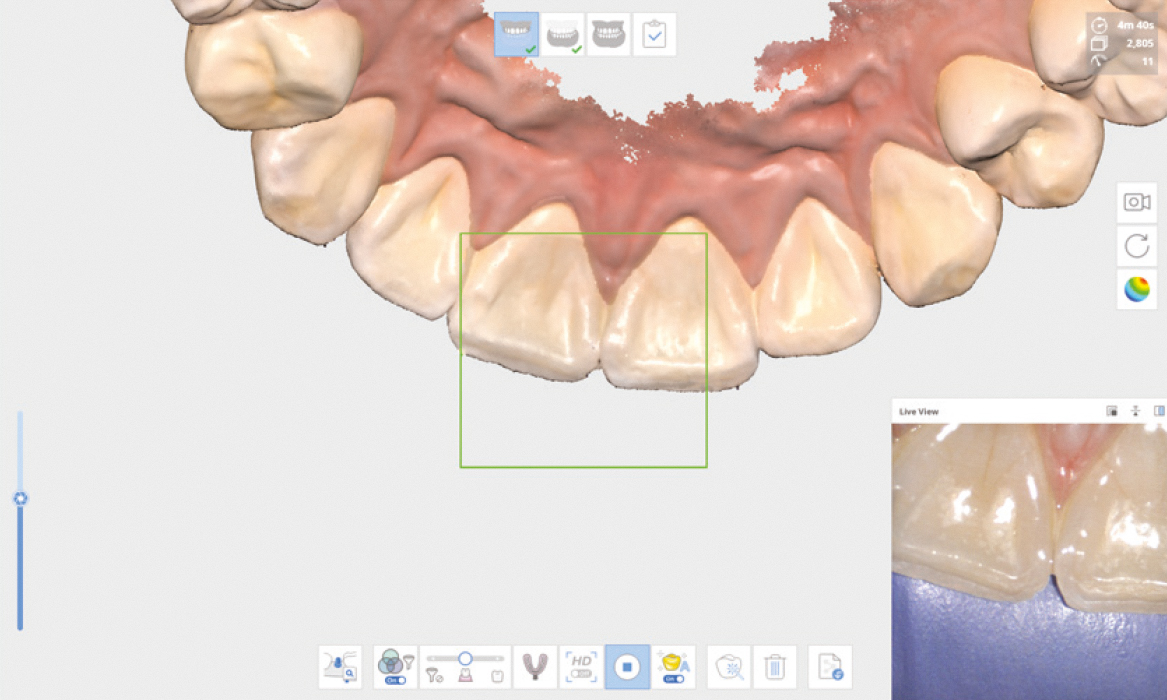Image resolution: width=1167 pixels, height=700 pixels.
Task: Click the scan speed gauge icon
Action: (1099, 62)
